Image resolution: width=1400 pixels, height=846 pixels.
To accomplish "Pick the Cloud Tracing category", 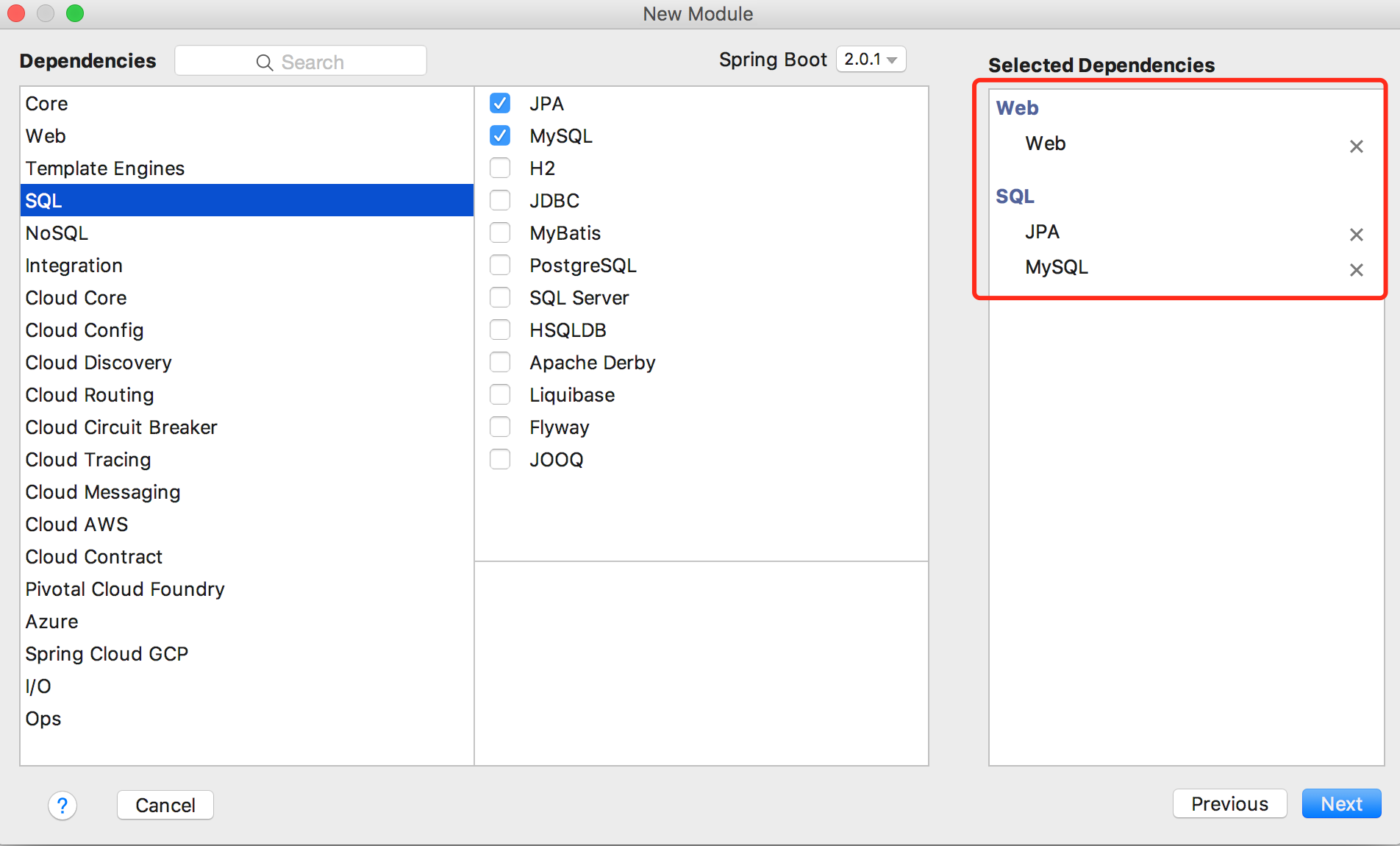I will point(247,459).
